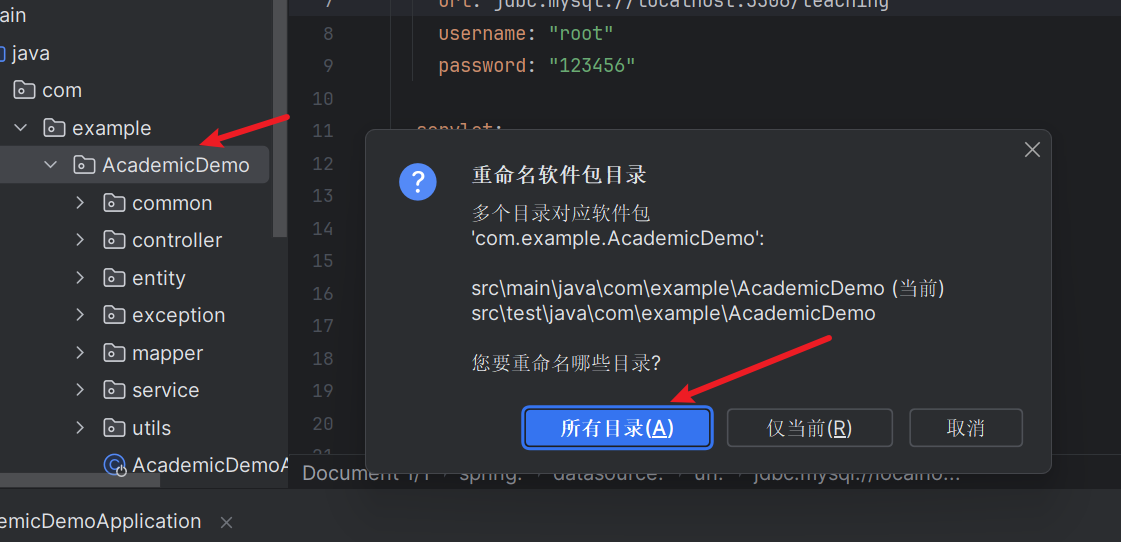The height and width of the screenshot is (542, 1121).
Task: Collapse the AcademicDemo package folder
Action: [50, 165]
